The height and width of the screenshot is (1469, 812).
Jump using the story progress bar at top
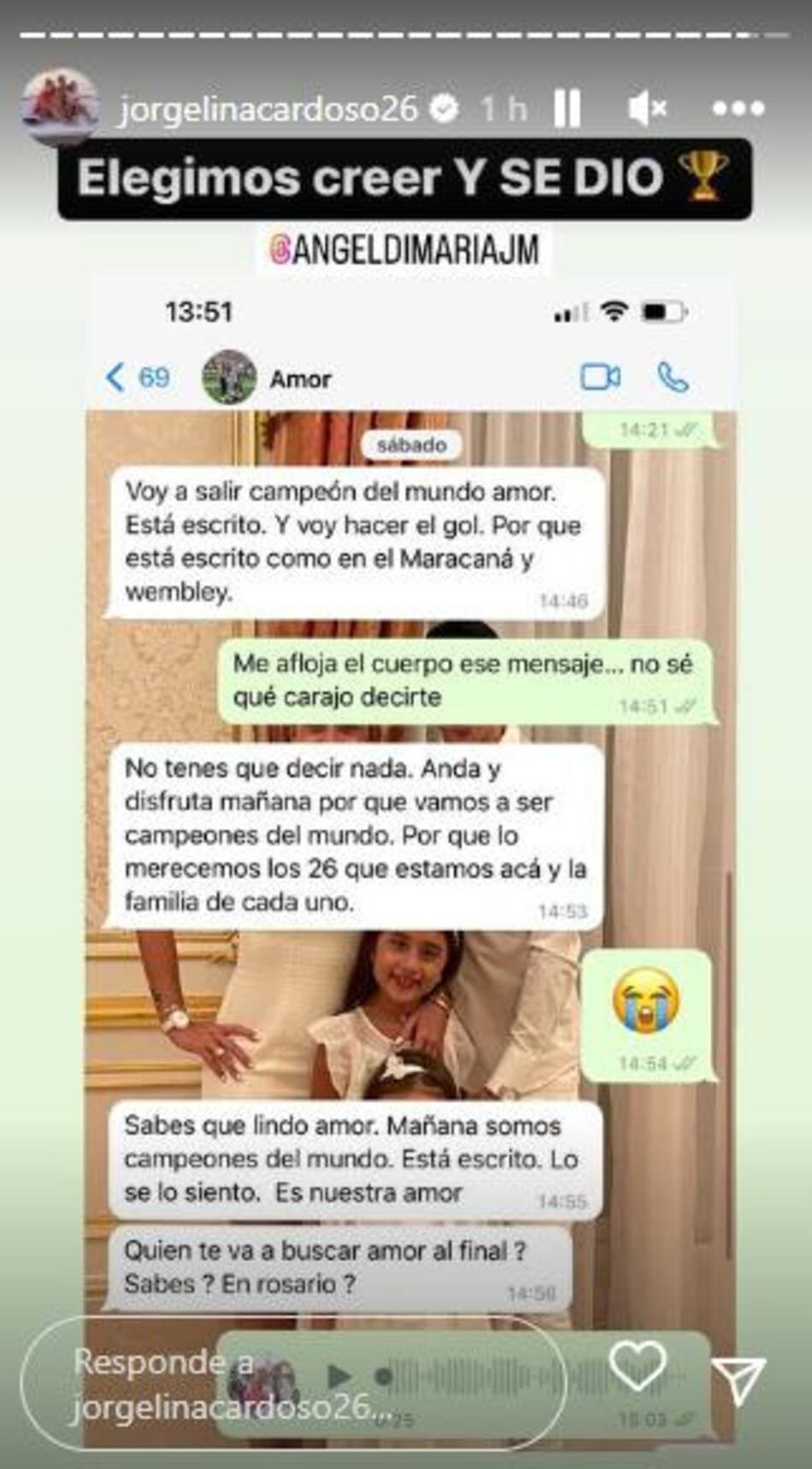pyautogui.click(x=404, y=35)
